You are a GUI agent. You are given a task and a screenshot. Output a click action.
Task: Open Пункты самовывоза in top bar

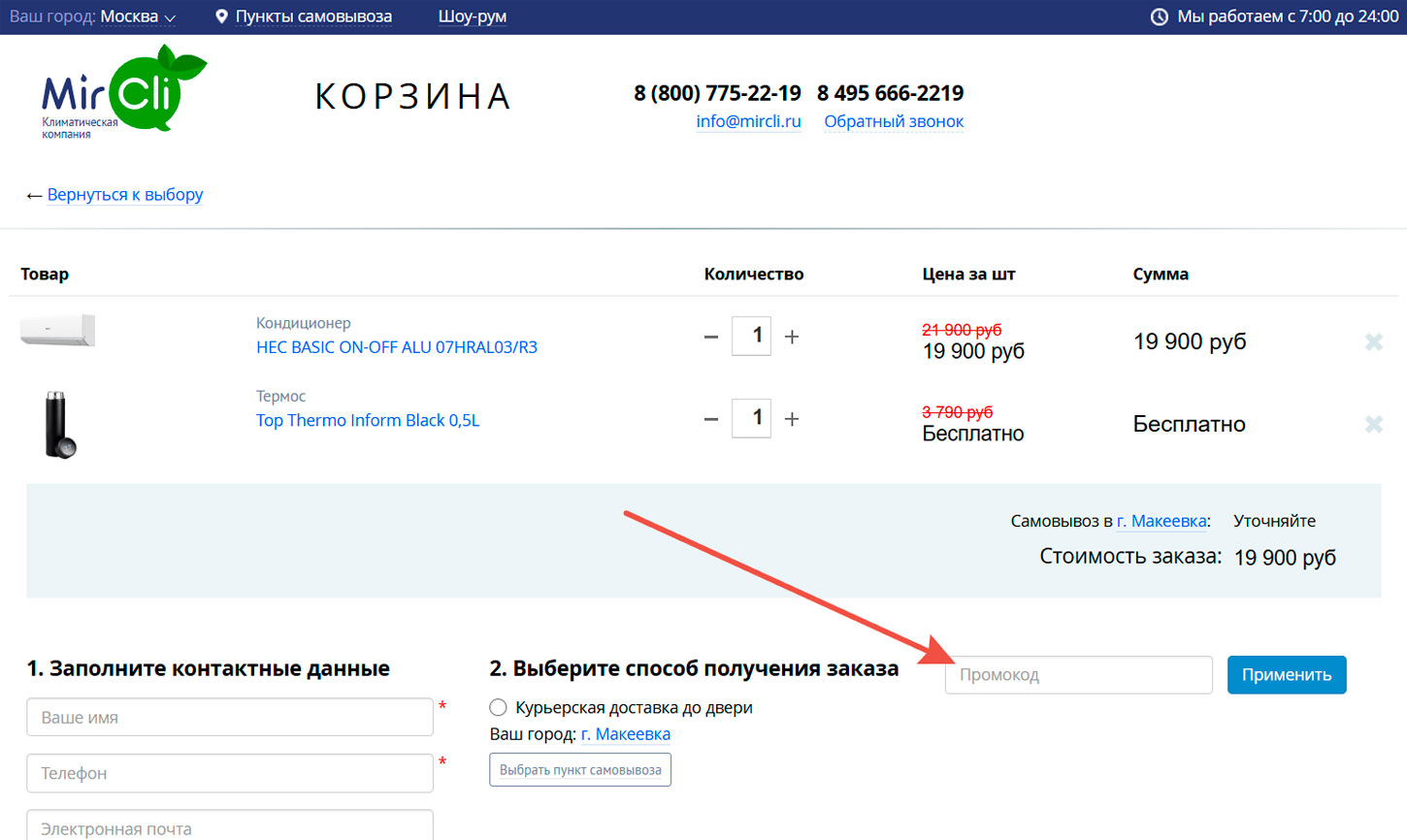(313, 16)
